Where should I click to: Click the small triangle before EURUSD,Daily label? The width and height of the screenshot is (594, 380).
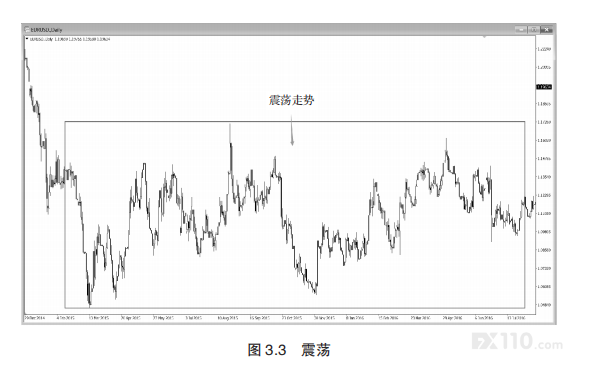[x=27, y=39]
